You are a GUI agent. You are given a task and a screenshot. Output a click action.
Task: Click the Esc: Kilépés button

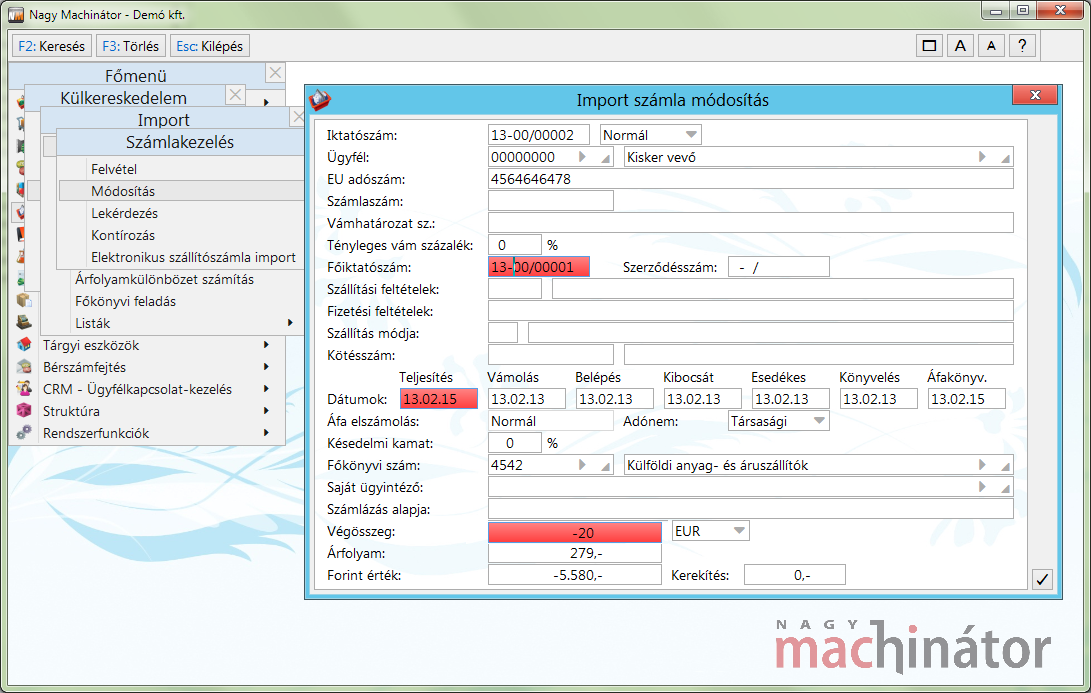[209, 46]
